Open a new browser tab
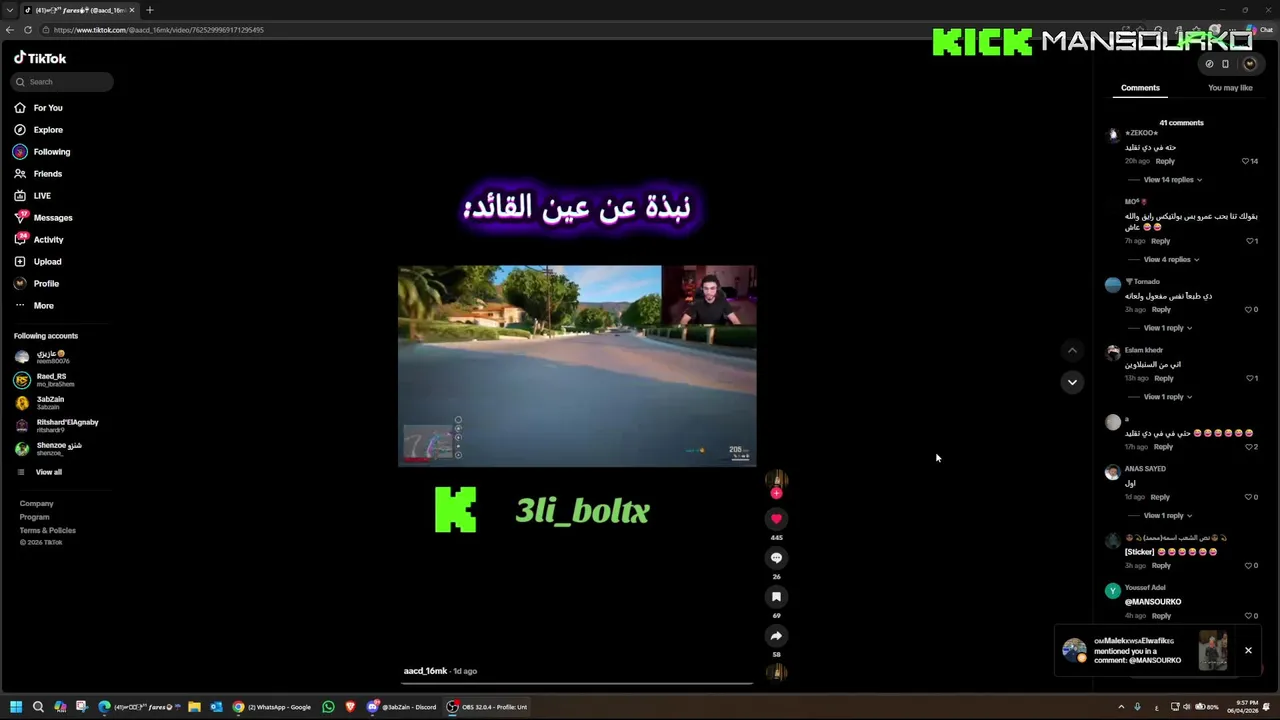This screenshot has height=720, width=1280. click(x=150, y=10)
